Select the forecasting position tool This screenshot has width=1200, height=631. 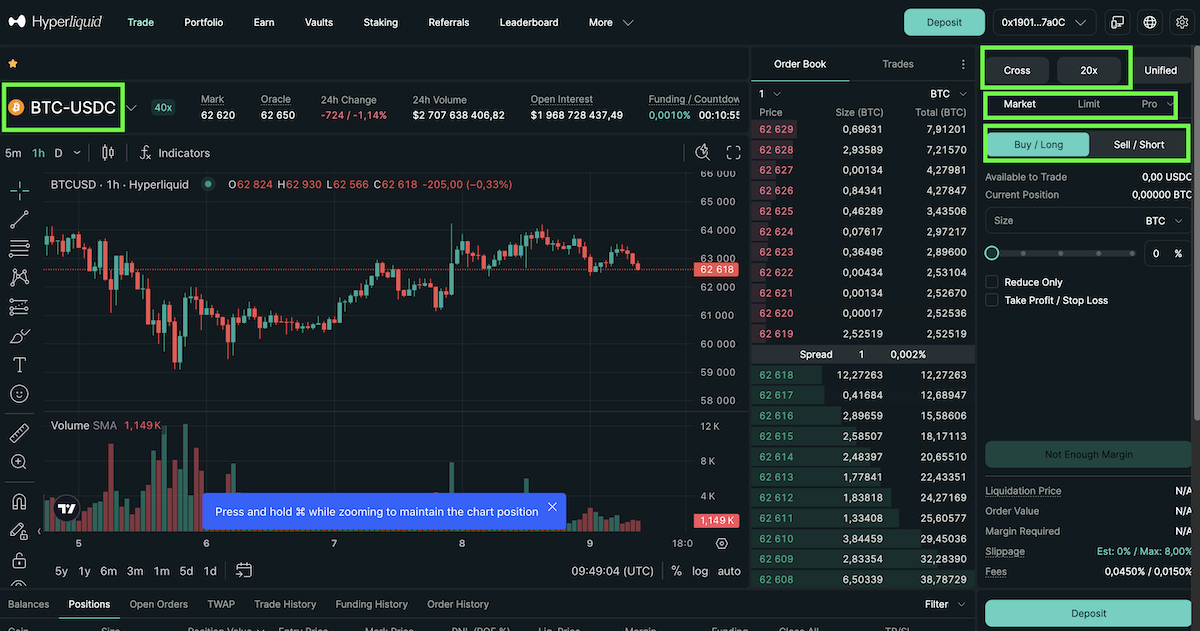click(x=19, y=307)
